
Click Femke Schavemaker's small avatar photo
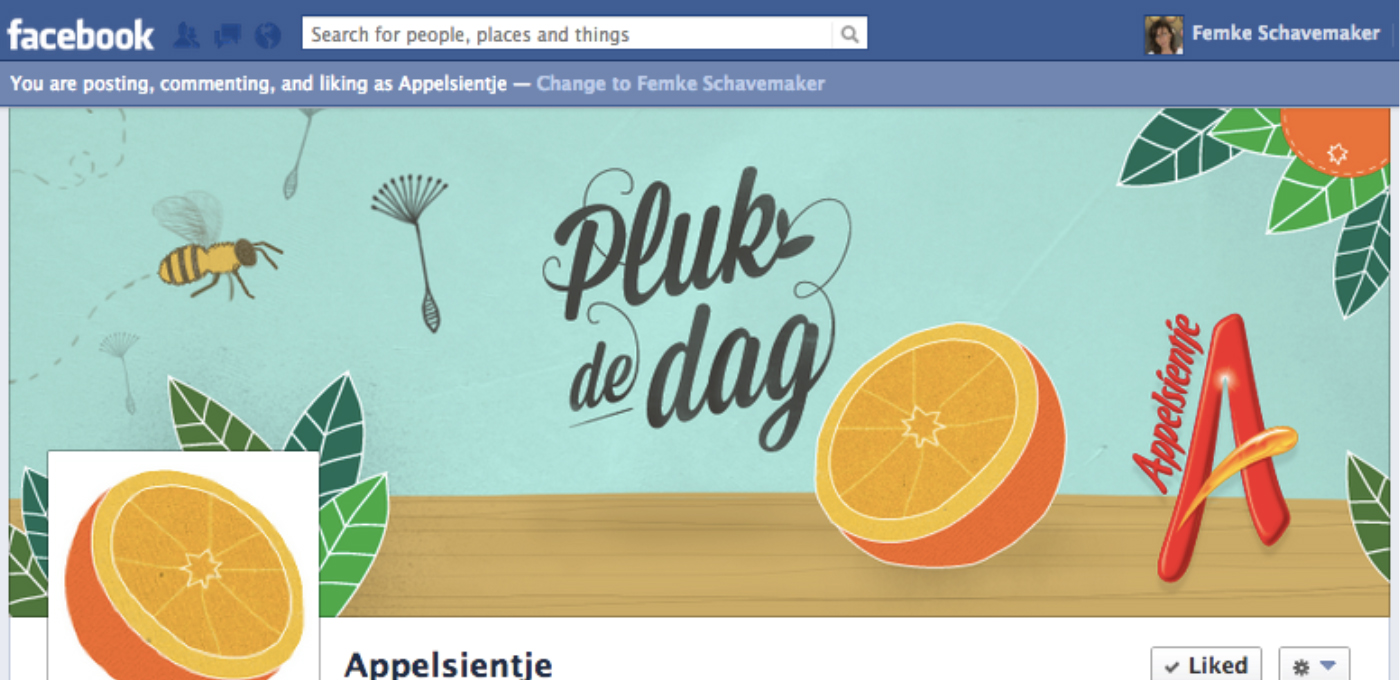click(x=1163, y=34)
